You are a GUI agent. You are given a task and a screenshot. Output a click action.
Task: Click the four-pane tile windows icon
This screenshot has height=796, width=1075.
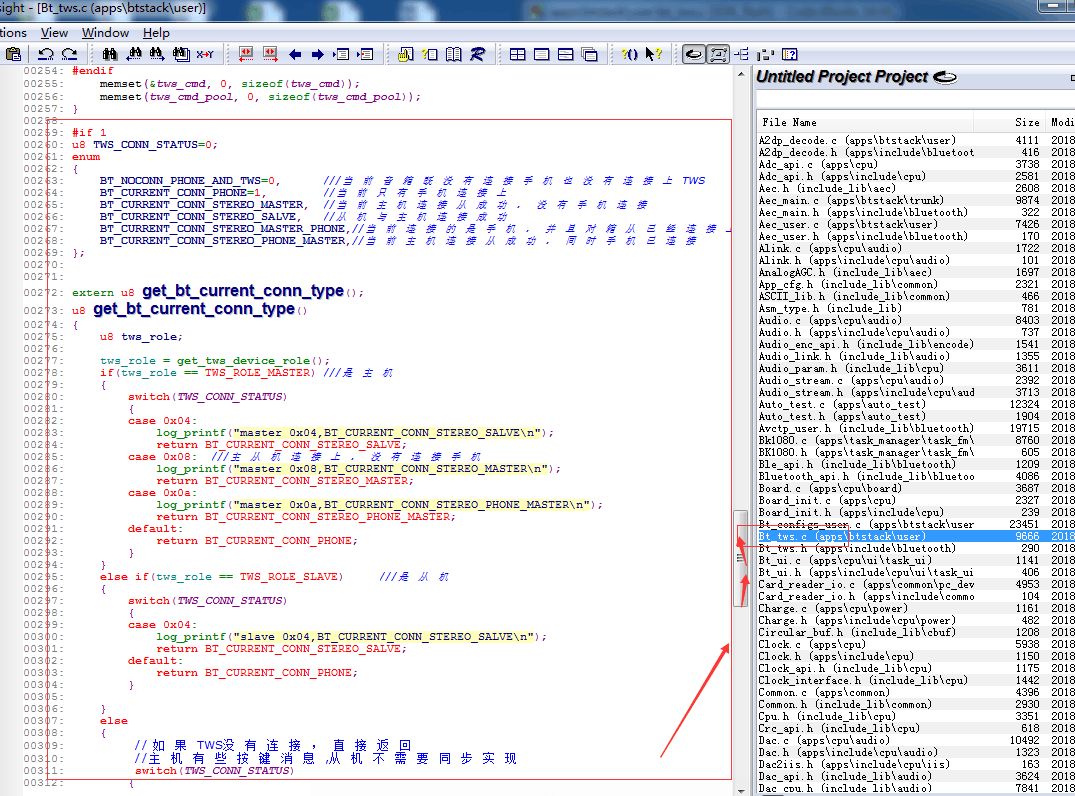click(x=518, y=54)
